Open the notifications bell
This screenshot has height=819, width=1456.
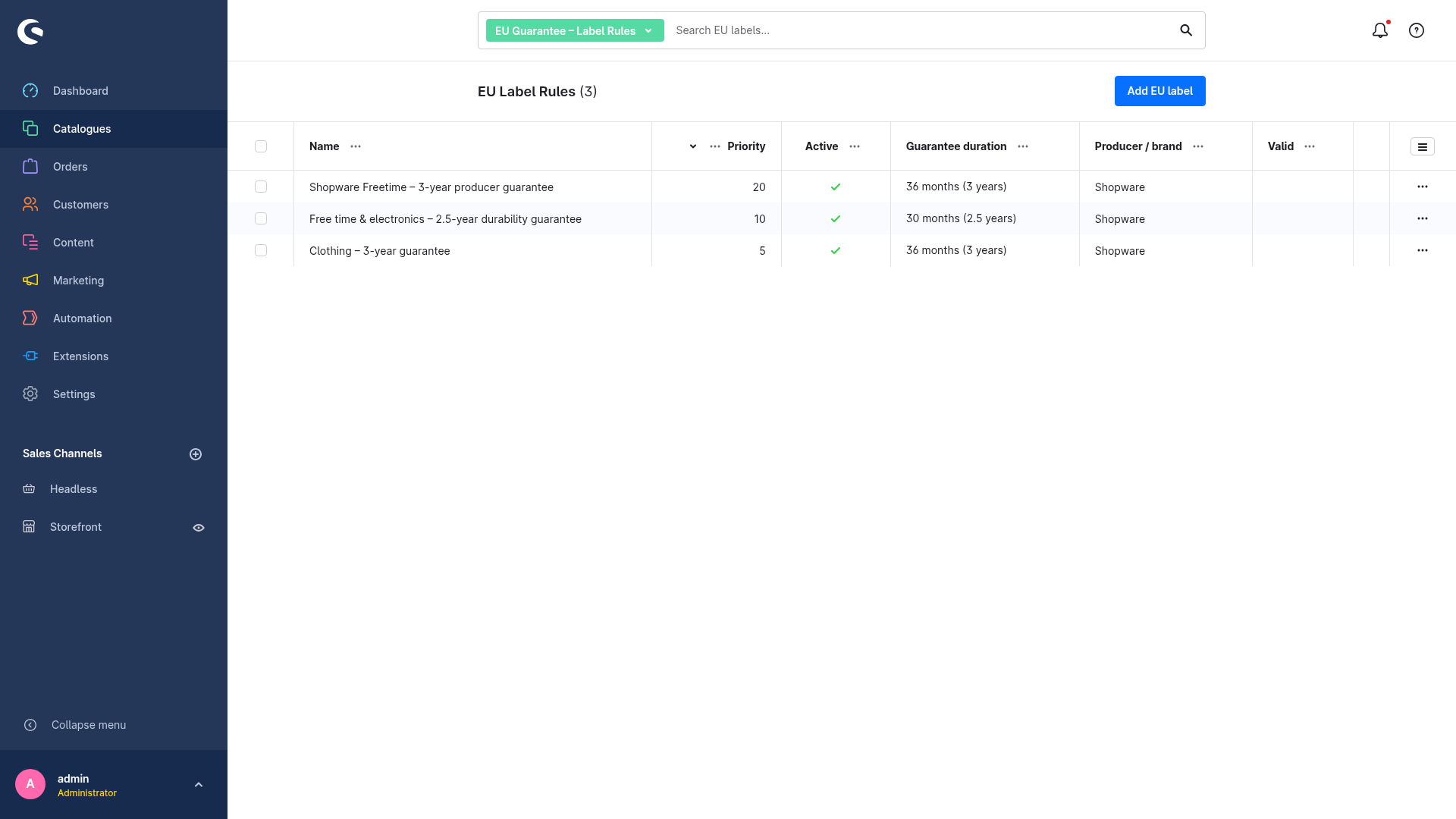click(1380, 30)
